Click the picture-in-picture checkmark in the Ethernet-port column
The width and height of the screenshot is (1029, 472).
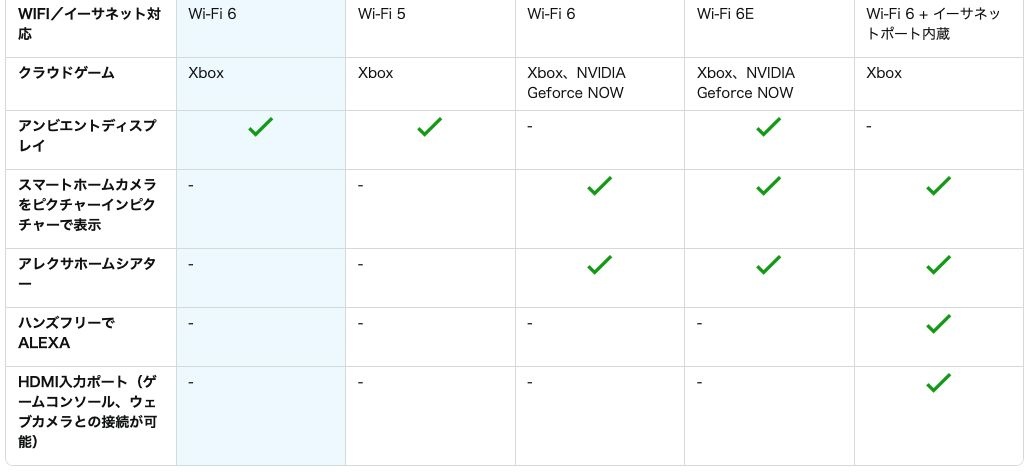(x=938, y=186)
